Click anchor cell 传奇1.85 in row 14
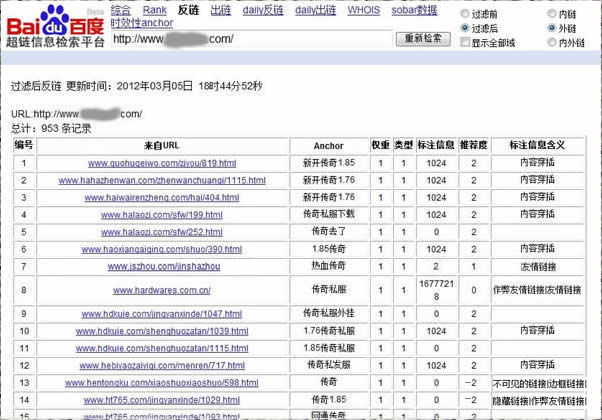 pos(329,400)
